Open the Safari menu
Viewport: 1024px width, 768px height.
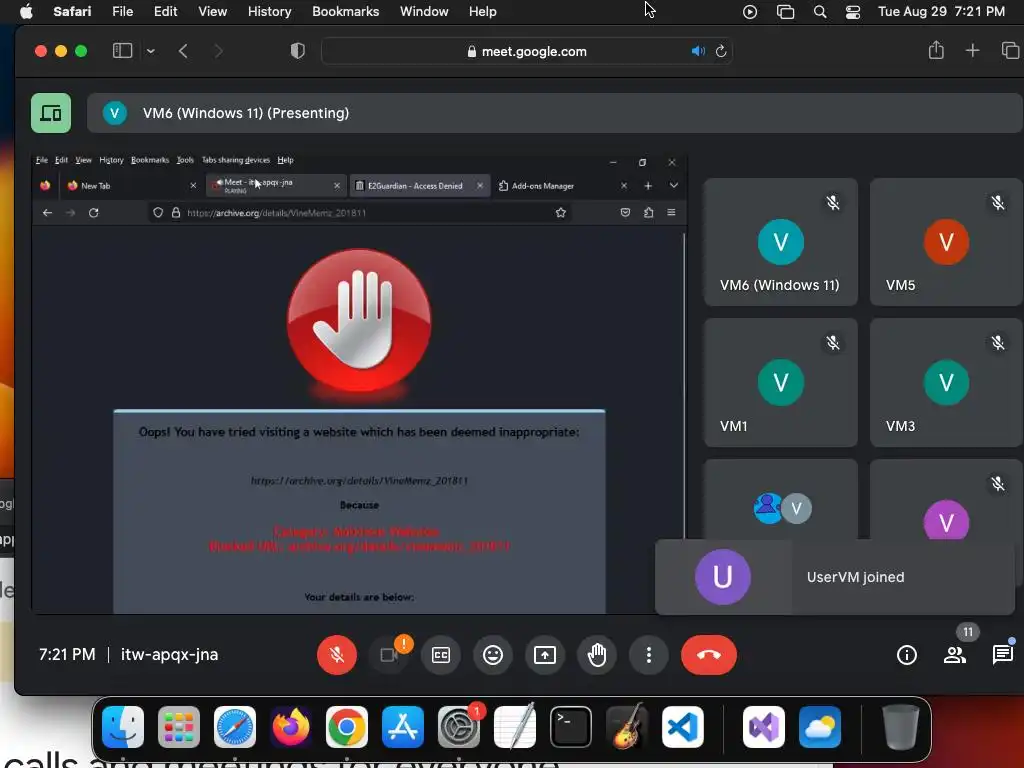point(72,11)
